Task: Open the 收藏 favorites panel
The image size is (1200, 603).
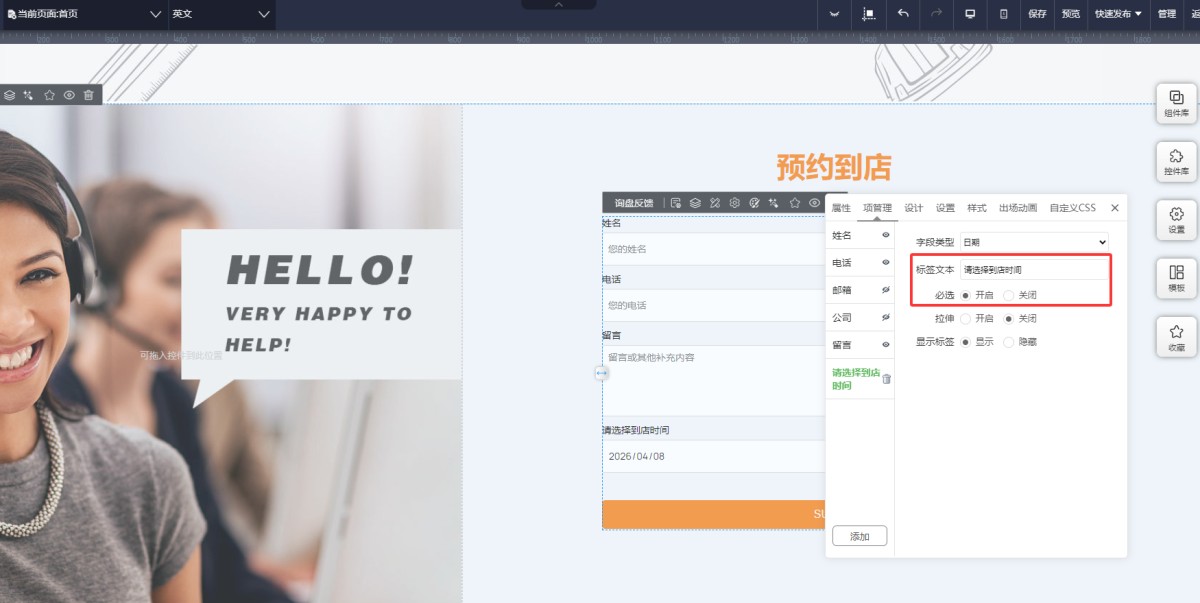Action: pos(1176,337)
